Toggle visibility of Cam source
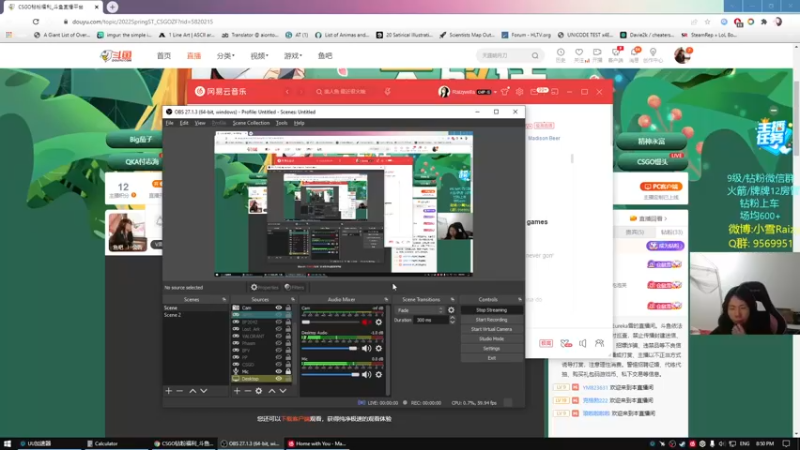 click(279, 308)
